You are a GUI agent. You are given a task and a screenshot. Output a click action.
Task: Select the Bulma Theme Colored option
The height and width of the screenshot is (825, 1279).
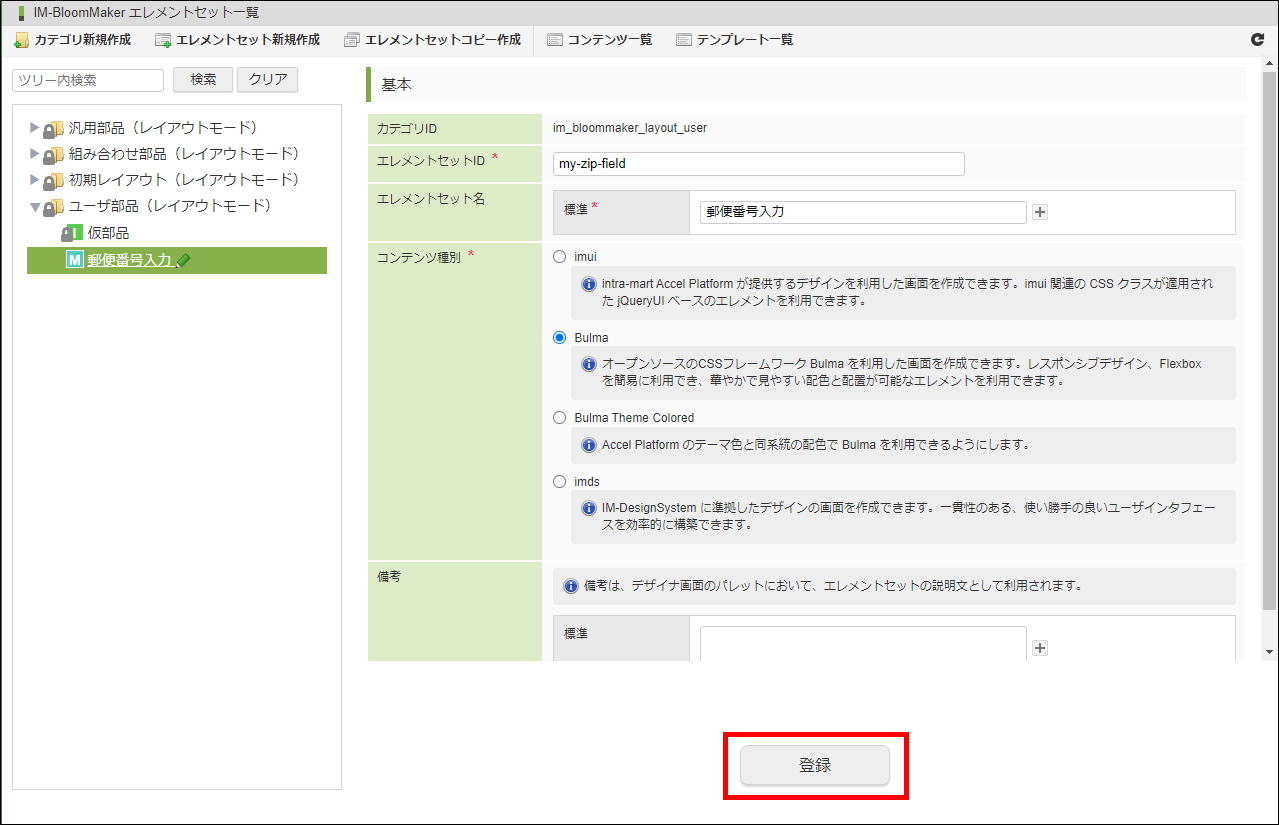click(560, 418)
